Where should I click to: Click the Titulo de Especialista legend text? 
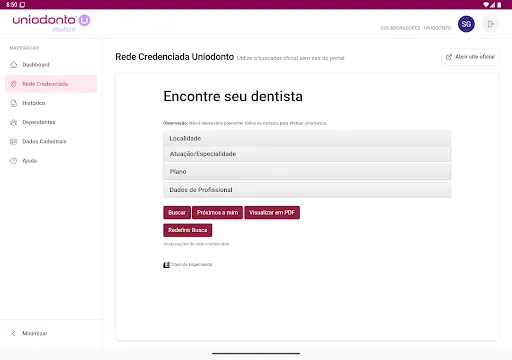191,265
